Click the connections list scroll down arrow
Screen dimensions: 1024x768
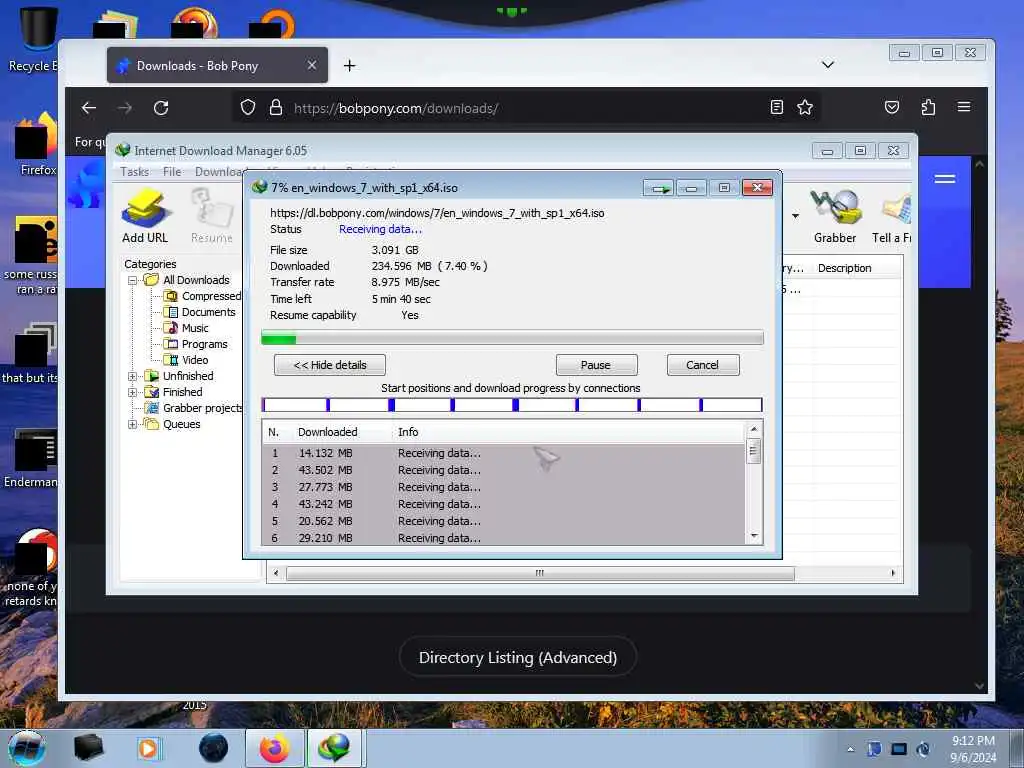pos(754,536)
